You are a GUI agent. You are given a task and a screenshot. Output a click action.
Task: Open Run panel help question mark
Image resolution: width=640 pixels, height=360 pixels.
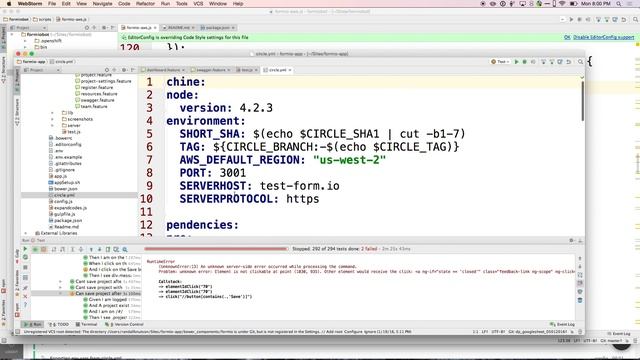click(25, 305)
